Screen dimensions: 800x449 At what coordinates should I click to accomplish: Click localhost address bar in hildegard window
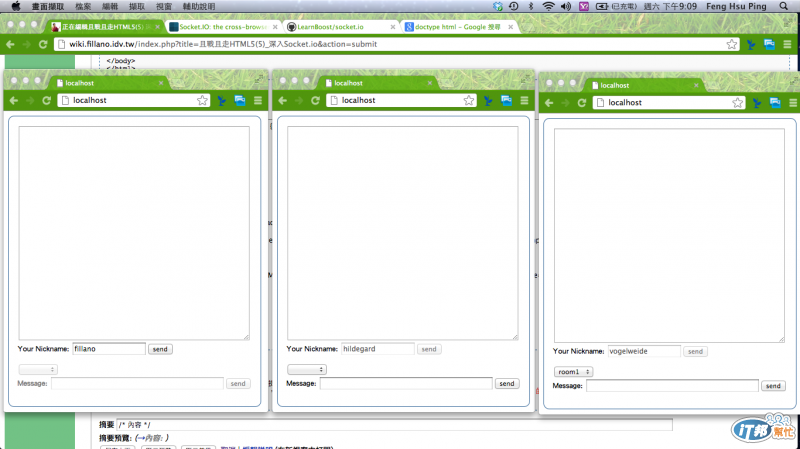pos(401,101)
